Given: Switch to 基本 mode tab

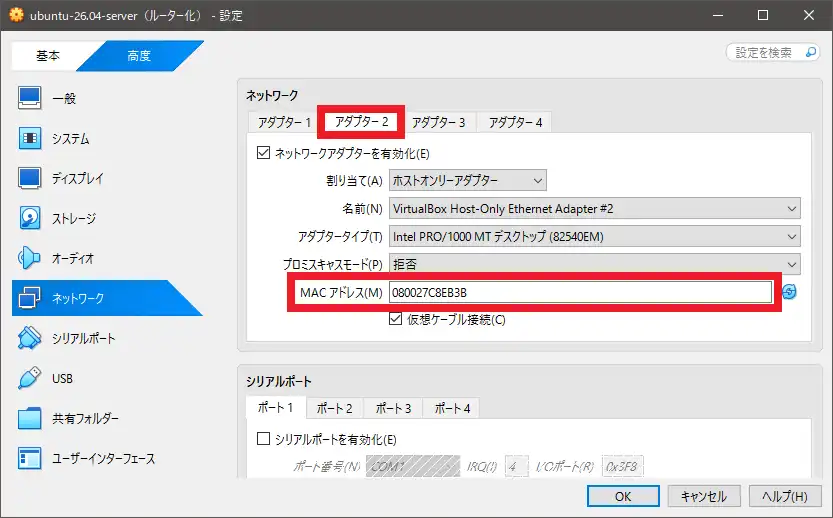Looking at the screenshot, I should coord(48,55).
